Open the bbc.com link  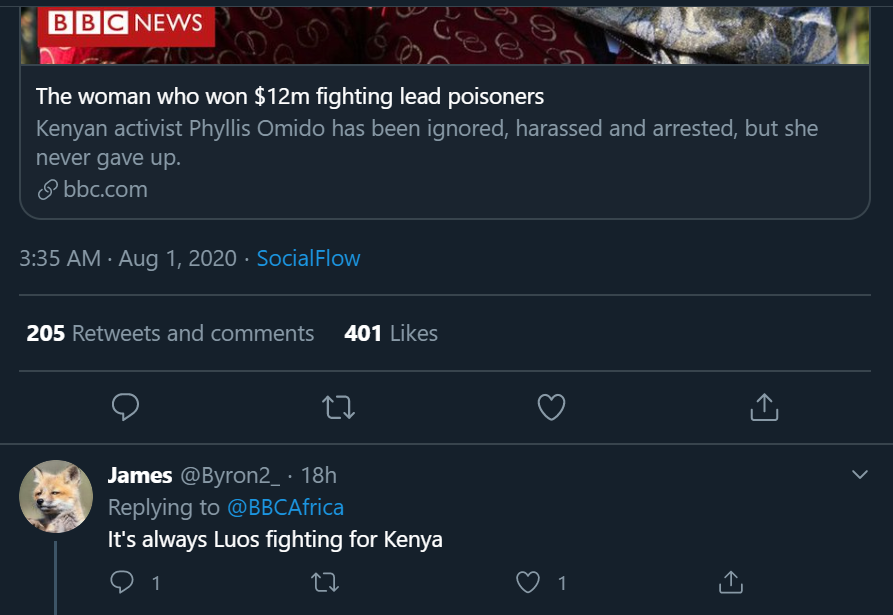point(104,189)
